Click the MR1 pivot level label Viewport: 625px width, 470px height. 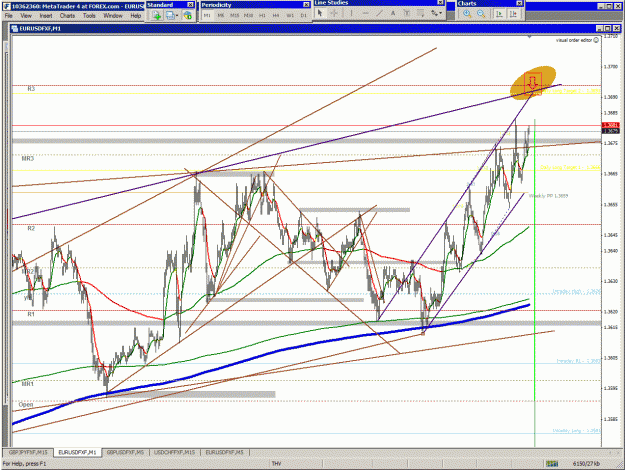pos(28,384)
